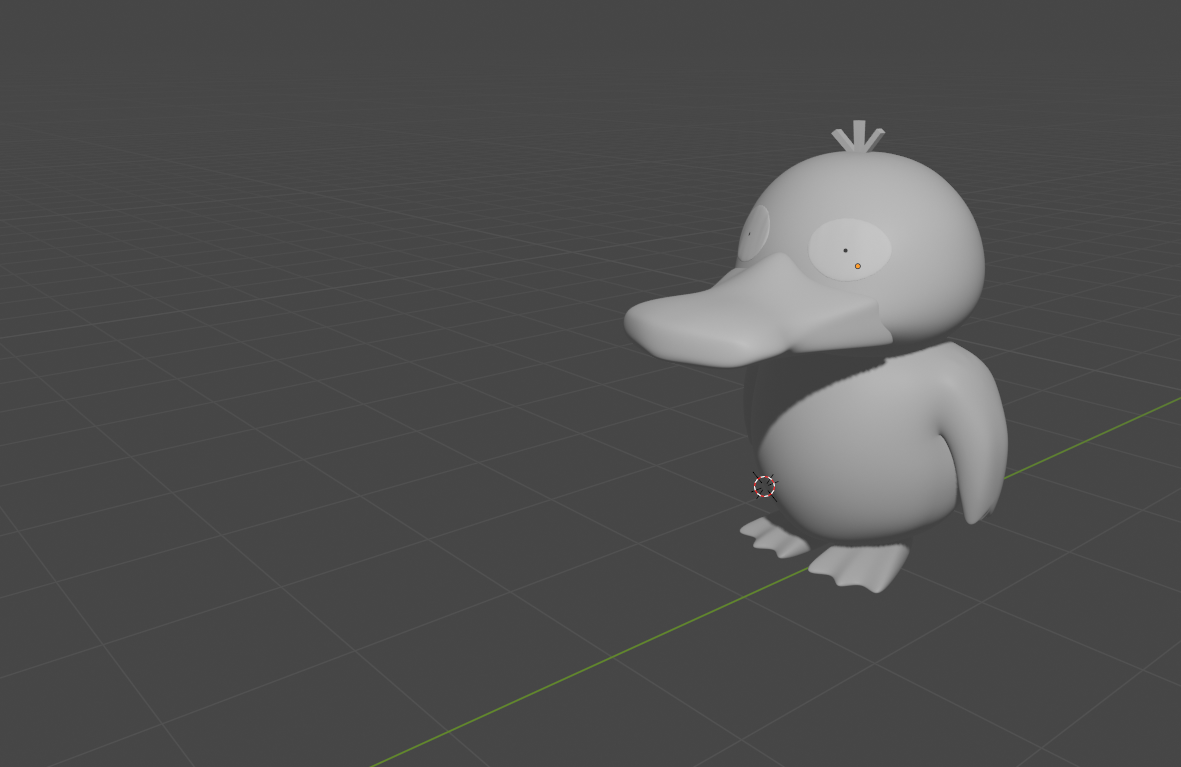Click the orange origin dot on the duck
The width and height of the screenshot is (1181, 767).
(x=857, y=266)
